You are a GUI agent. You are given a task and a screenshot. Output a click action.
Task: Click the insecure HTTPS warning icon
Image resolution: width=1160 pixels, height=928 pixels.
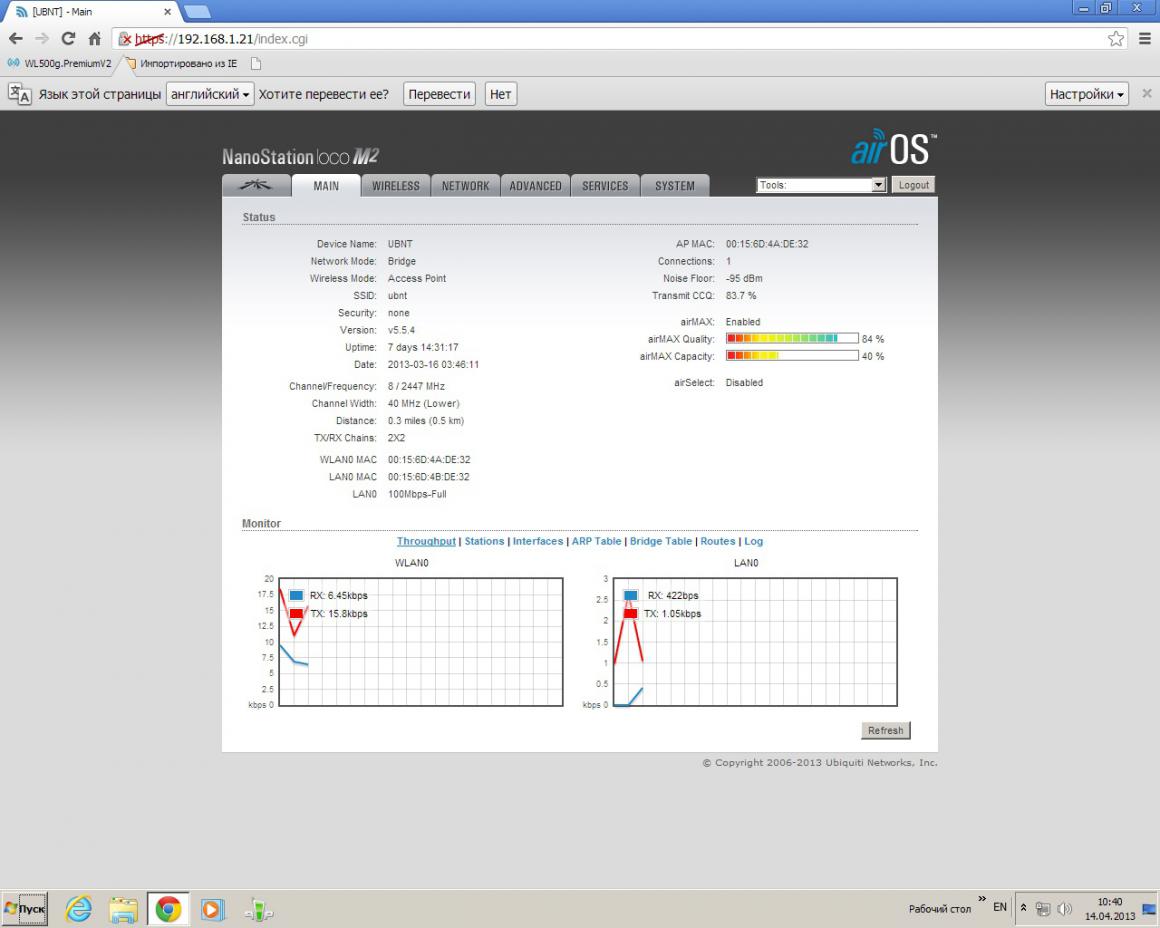pyautogui.click(x=125, y=39)
